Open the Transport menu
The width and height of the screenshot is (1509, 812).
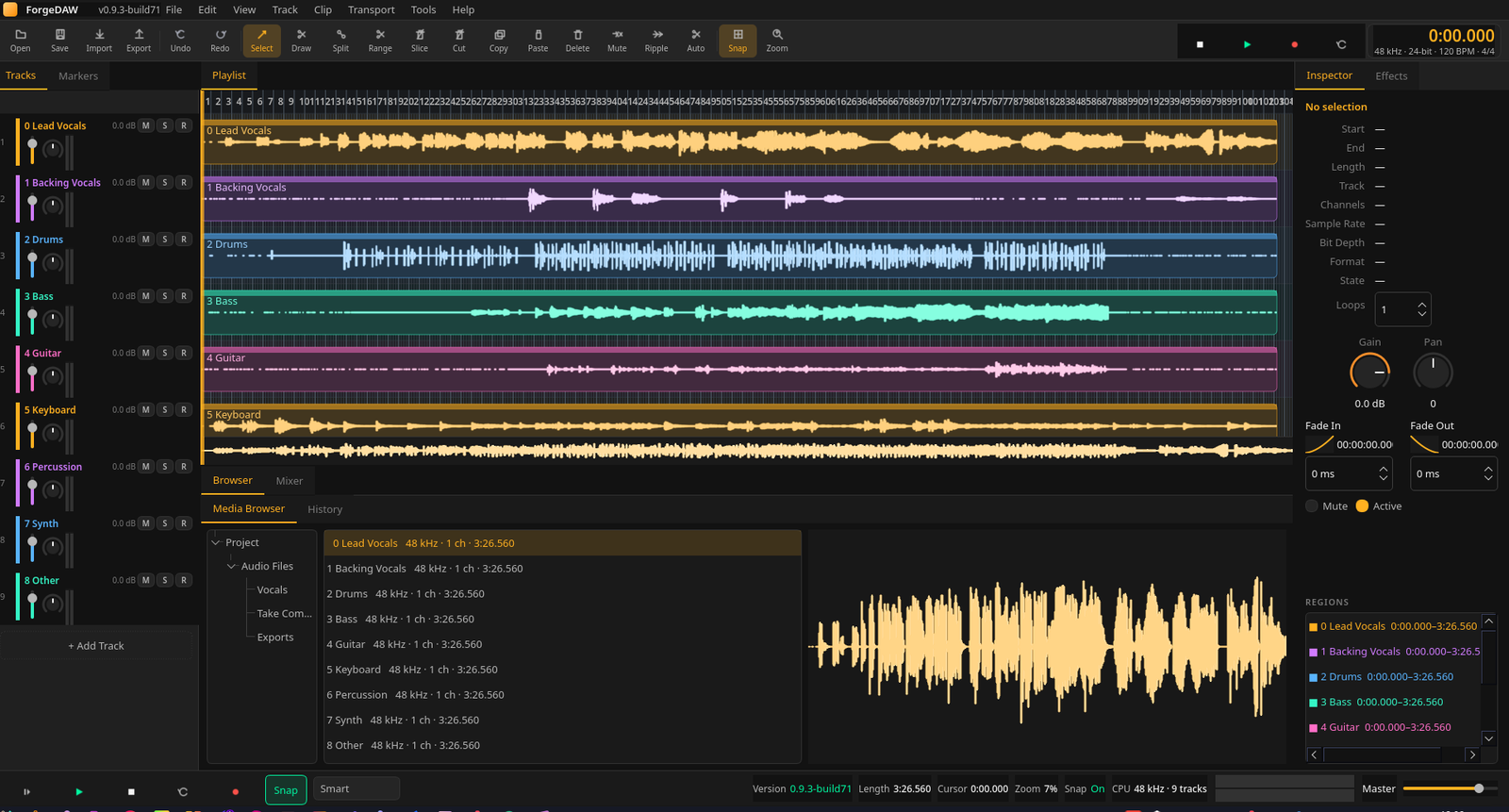(372, 9)
